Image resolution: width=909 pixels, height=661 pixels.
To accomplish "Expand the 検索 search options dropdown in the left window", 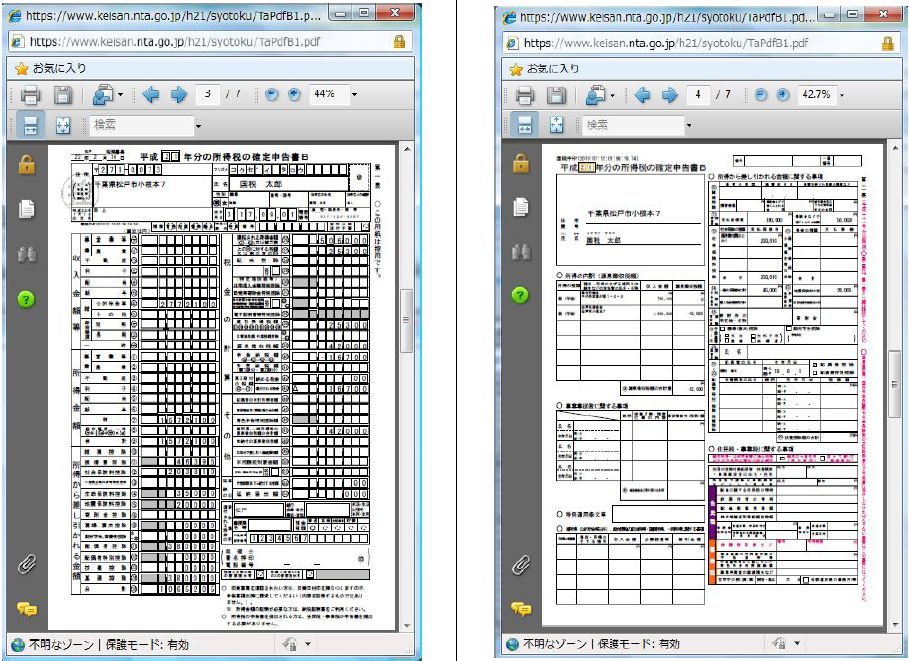I will click(x=198, y=126).
